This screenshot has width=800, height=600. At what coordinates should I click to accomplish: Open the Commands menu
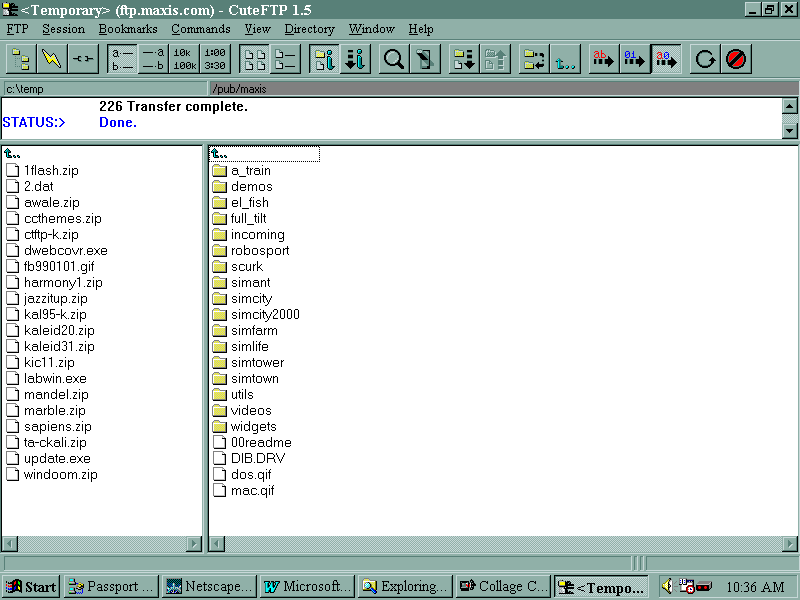[x=200, y=29]
